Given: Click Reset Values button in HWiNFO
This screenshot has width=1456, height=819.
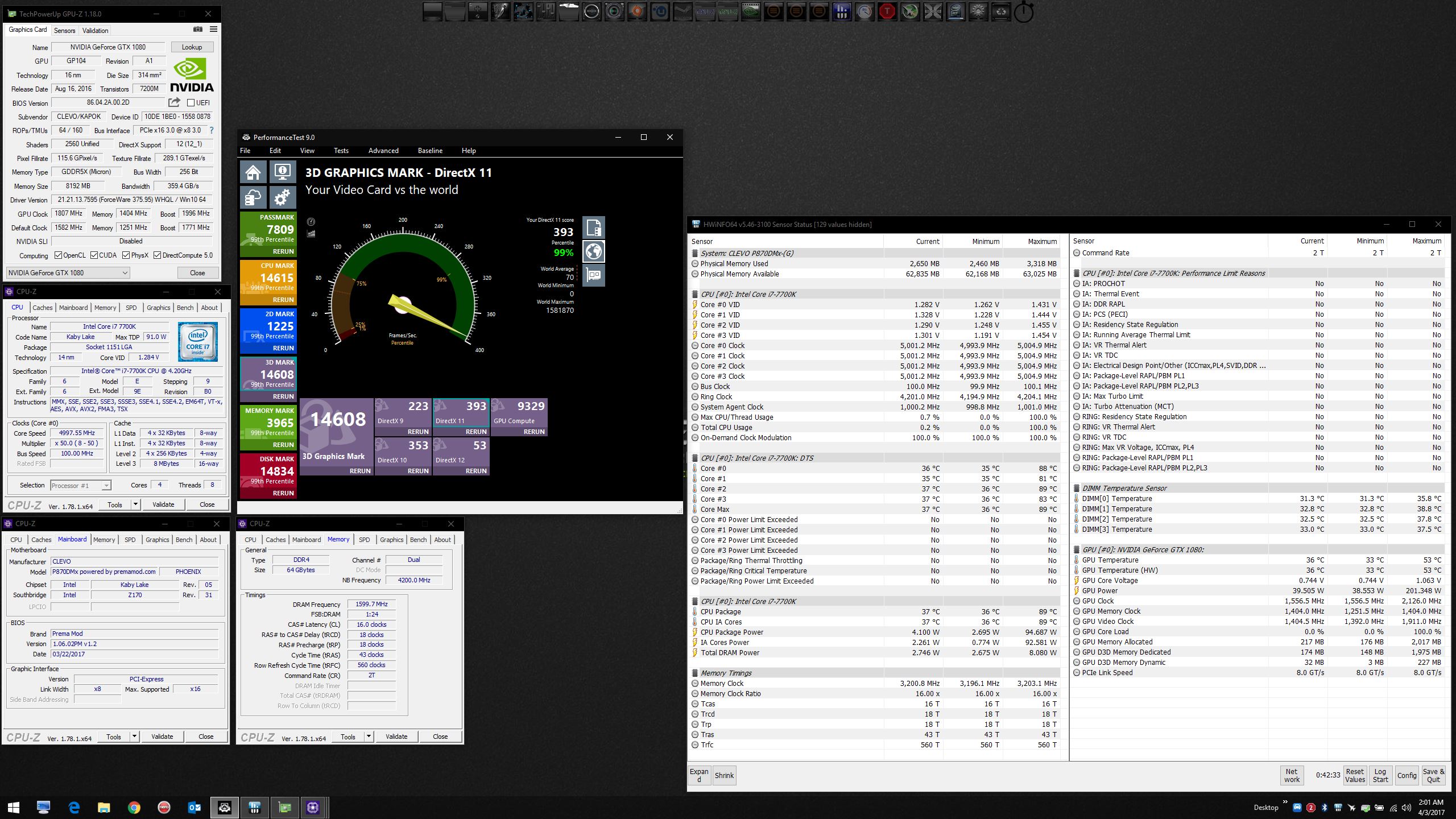Looking at the screenshot, I should point(1355,776).
